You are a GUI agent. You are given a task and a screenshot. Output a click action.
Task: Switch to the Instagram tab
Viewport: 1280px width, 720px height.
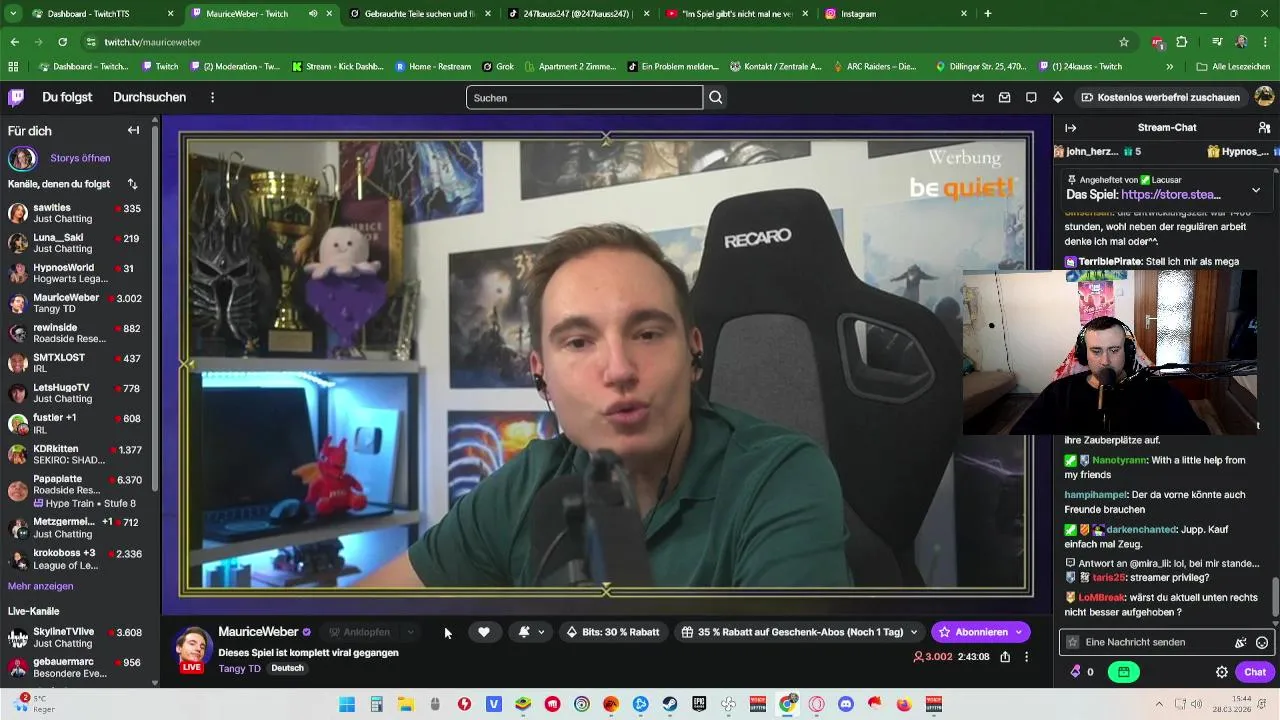point(895,14)
